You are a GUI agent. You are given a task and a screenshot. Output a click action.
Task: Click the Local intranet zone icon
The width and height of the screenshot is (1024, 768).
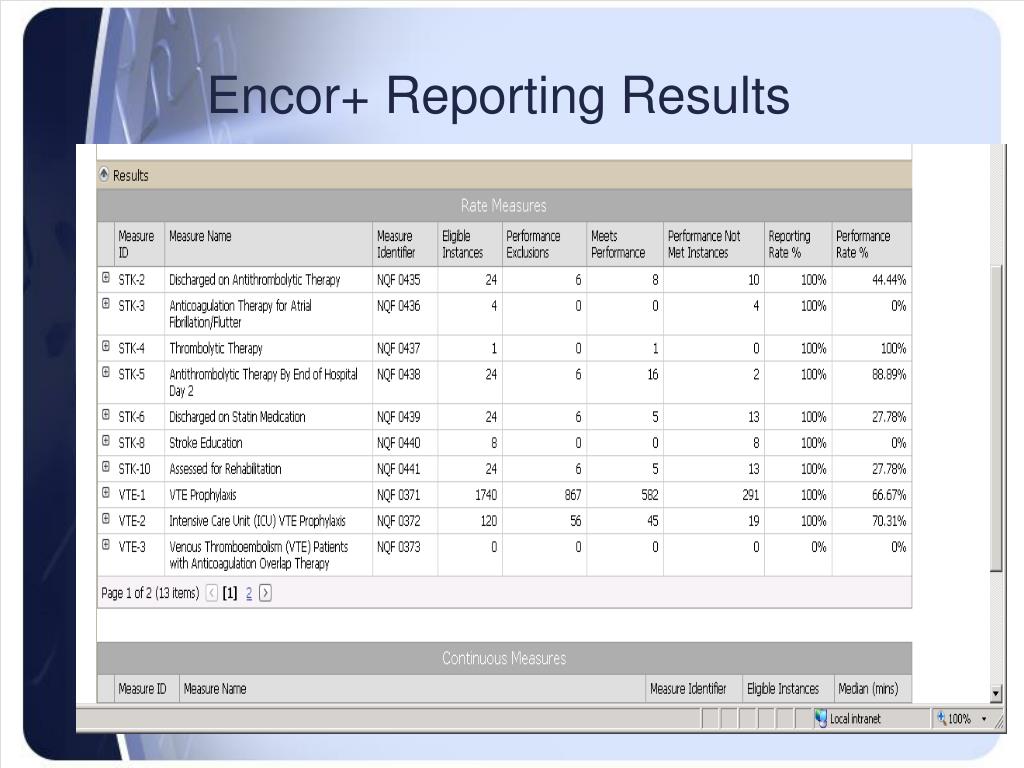(x=820, y=718)
